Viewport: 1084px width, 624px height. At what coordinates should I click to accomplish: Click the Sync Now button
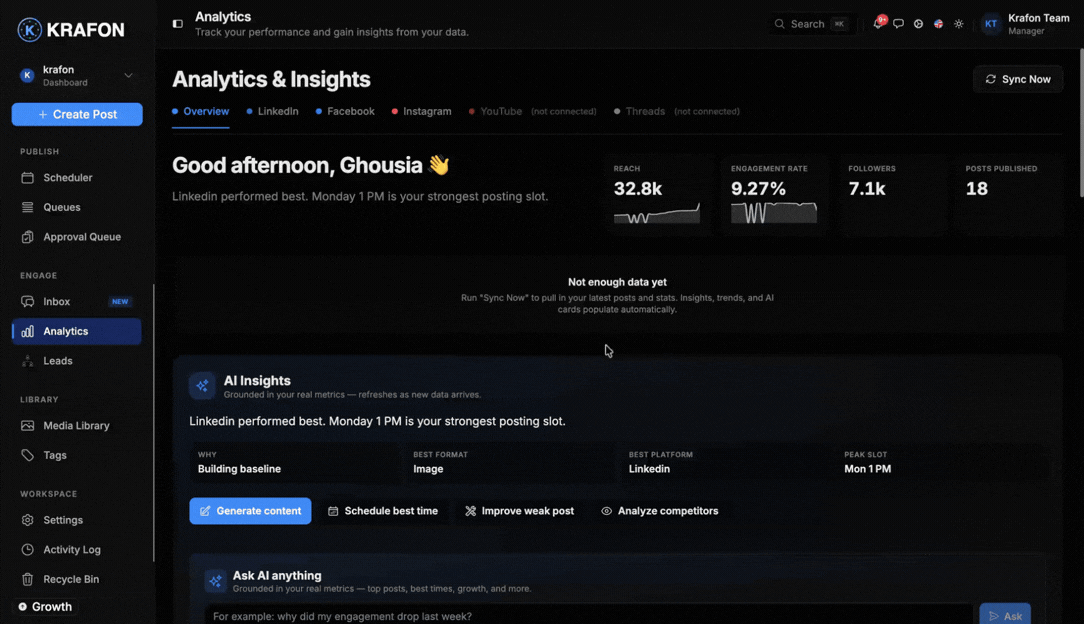[x=1018, y=79]
